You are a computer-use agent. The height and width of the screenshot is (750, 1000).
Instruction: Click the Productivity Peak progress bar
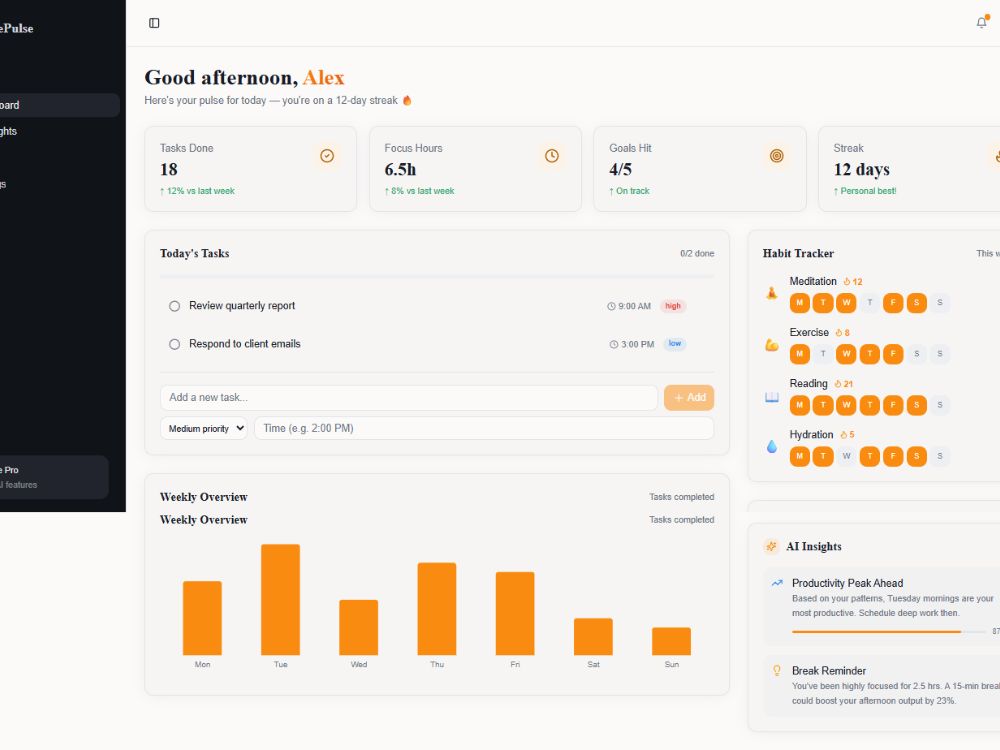tap(889, 631)
